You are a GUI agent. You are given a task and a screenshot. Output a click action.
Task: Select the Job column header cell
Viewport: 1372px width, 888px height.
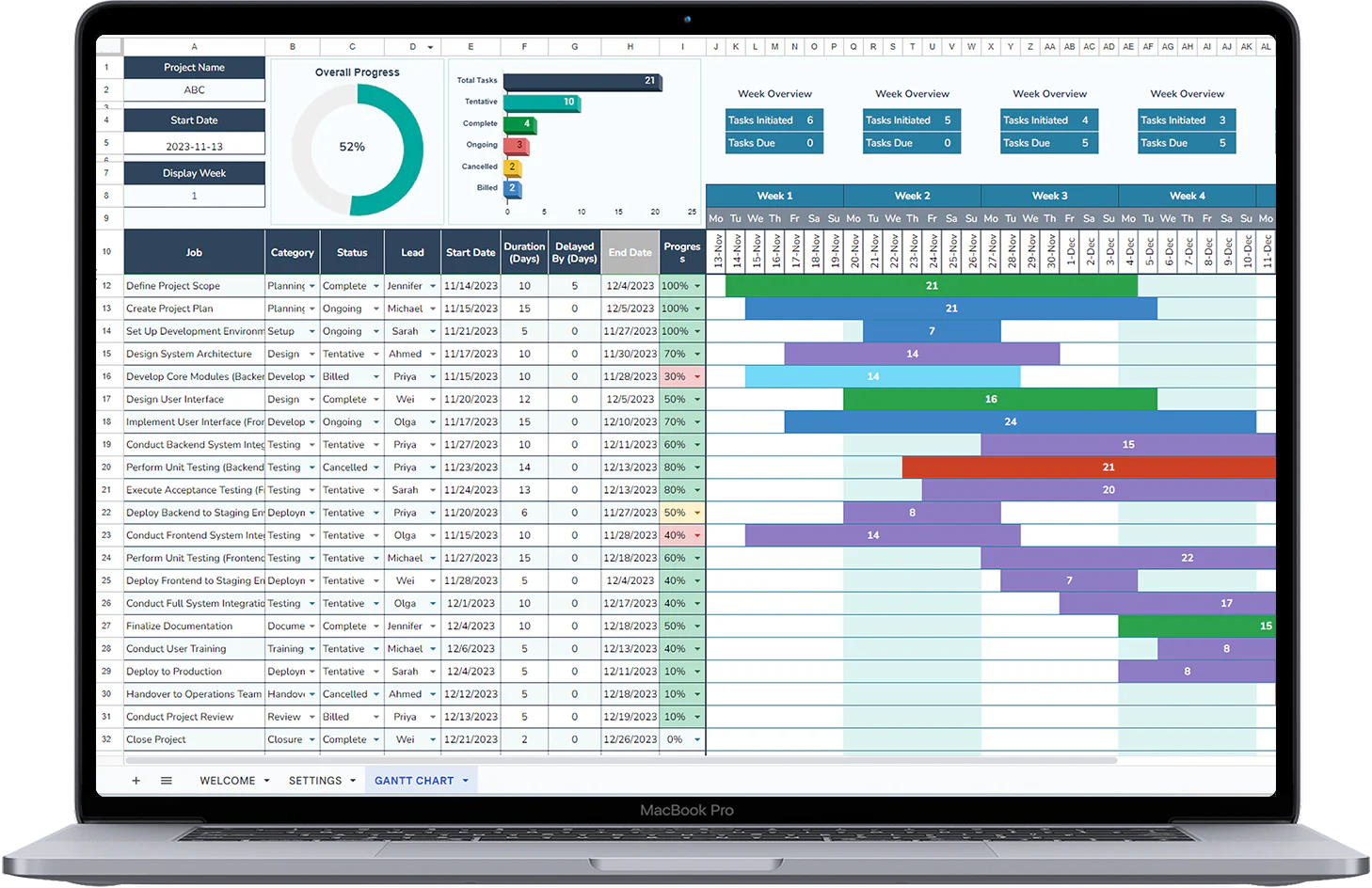click(194, 252)
